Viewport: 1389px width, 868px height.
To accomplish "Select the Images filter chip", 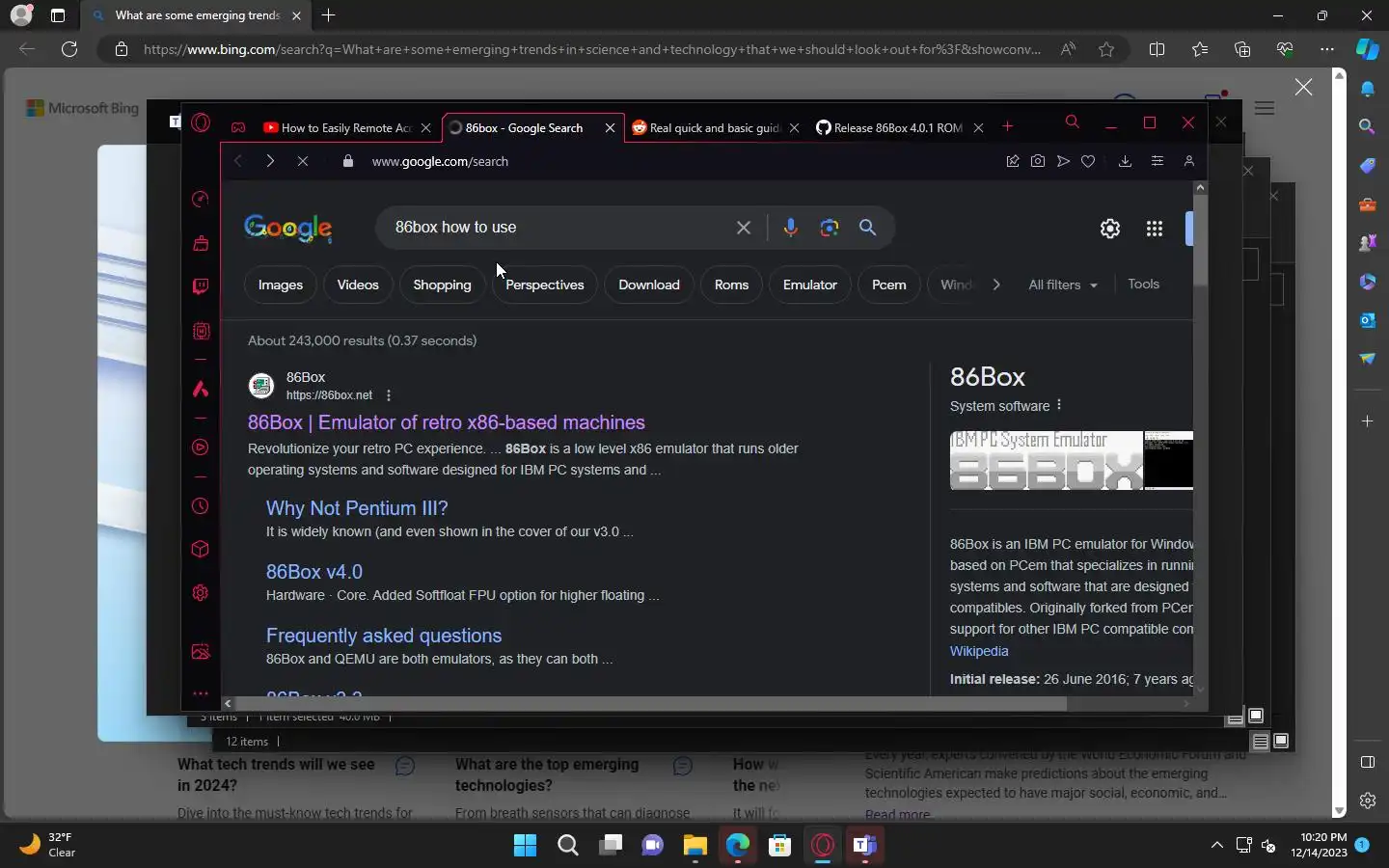I will [281, 285].
